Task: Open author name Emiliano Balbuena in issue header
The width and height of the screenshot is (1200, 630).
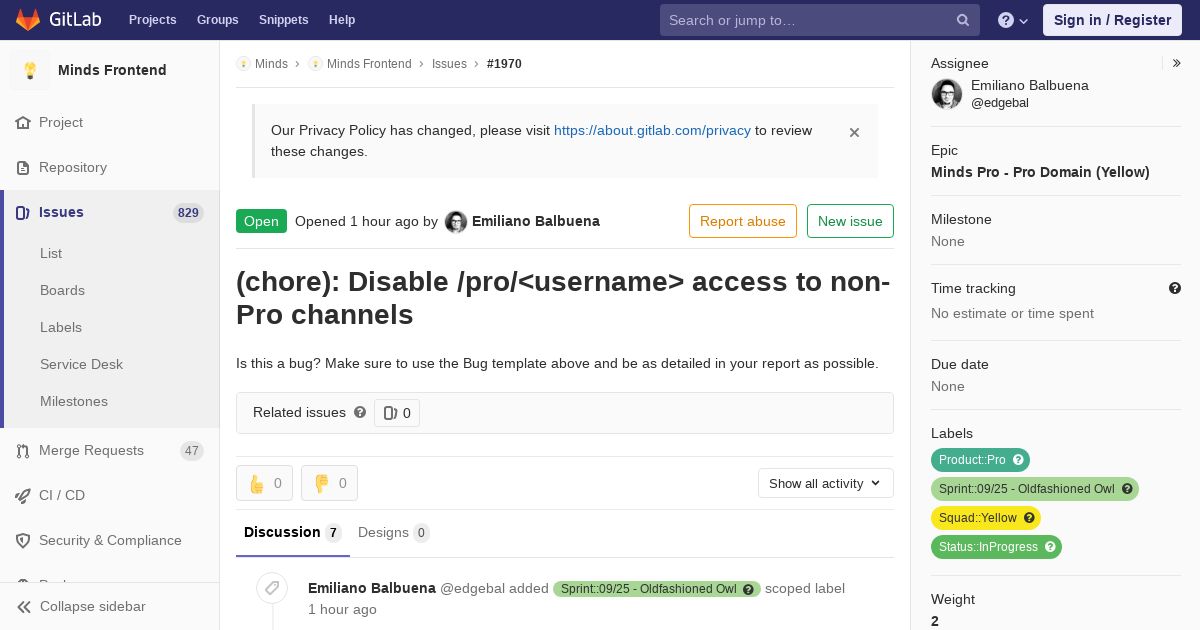Action: (536, 221)
